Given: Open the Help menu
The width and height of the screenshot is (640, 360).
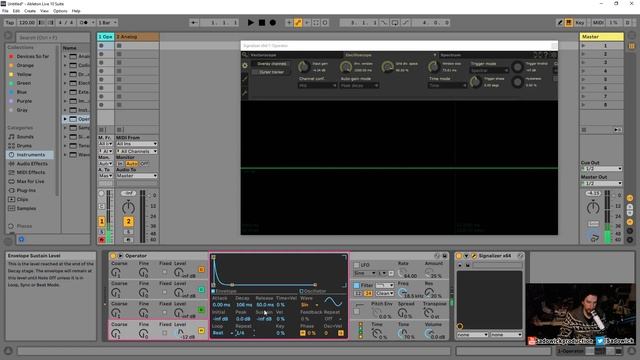Looking at the screenshot, I should (x=76, y=11).
